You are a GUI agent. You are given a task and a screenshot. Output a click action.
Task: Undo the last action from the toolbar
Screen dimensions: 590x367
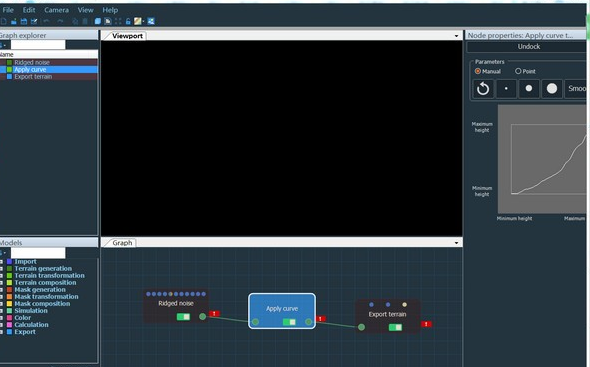point(46,21)
